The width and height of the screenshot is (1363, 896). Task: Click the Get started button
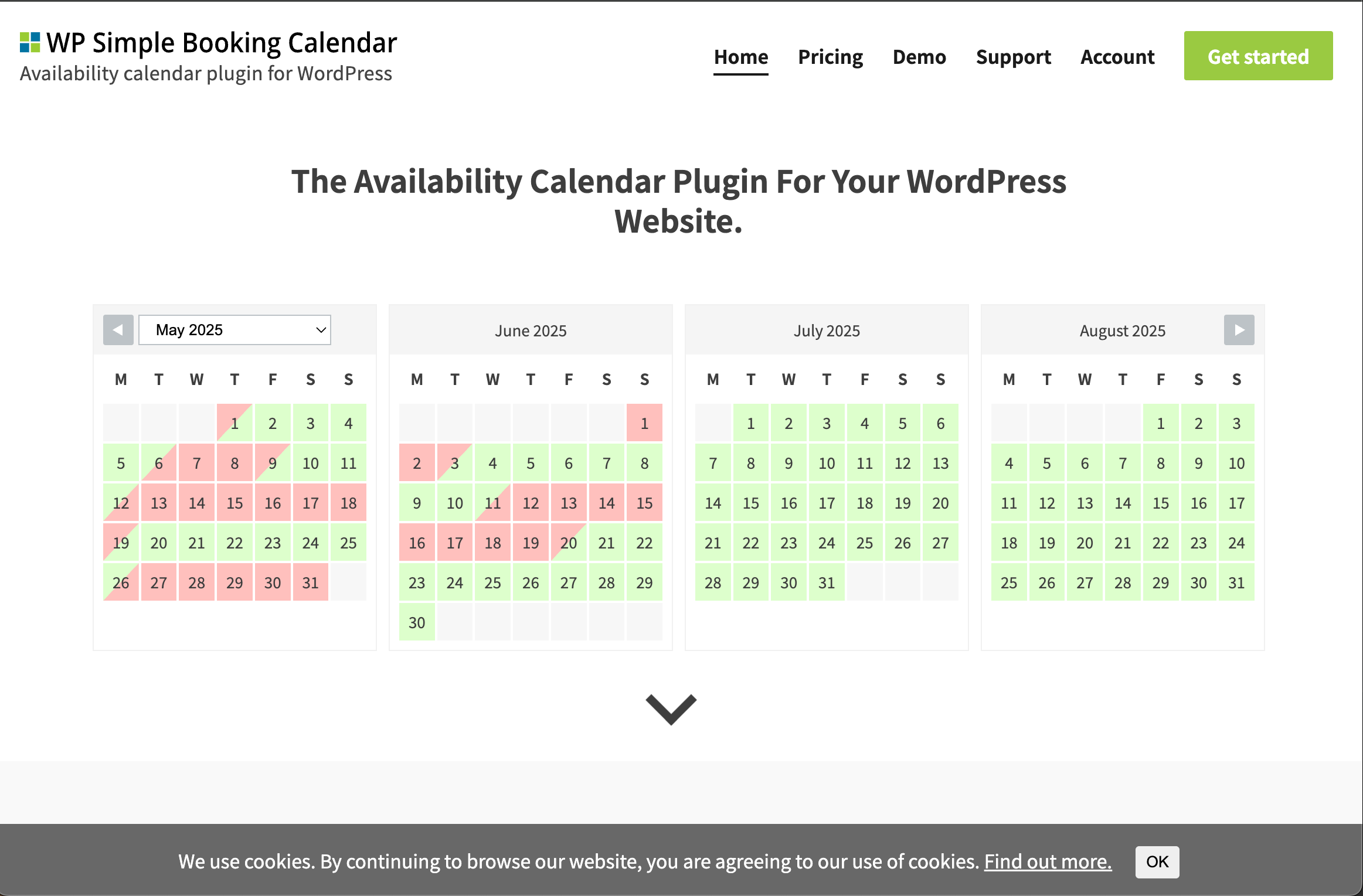click(x=1258, y=56)
